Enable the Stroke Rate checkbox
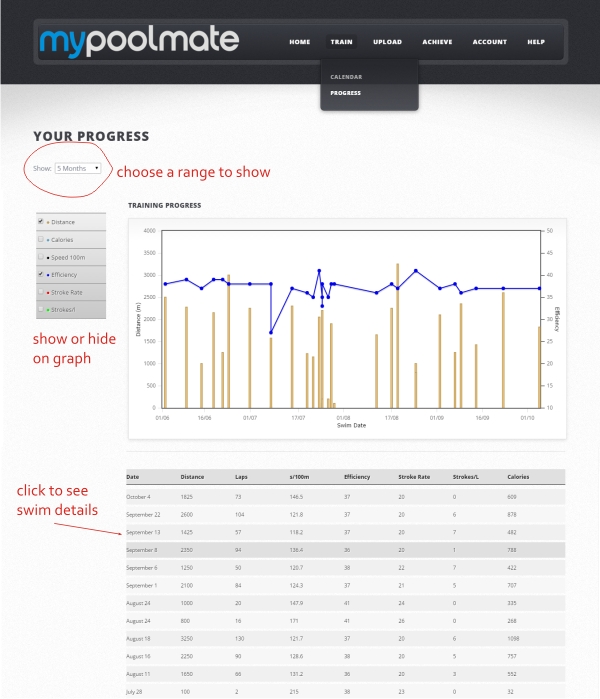 click(x=40, y=292)
